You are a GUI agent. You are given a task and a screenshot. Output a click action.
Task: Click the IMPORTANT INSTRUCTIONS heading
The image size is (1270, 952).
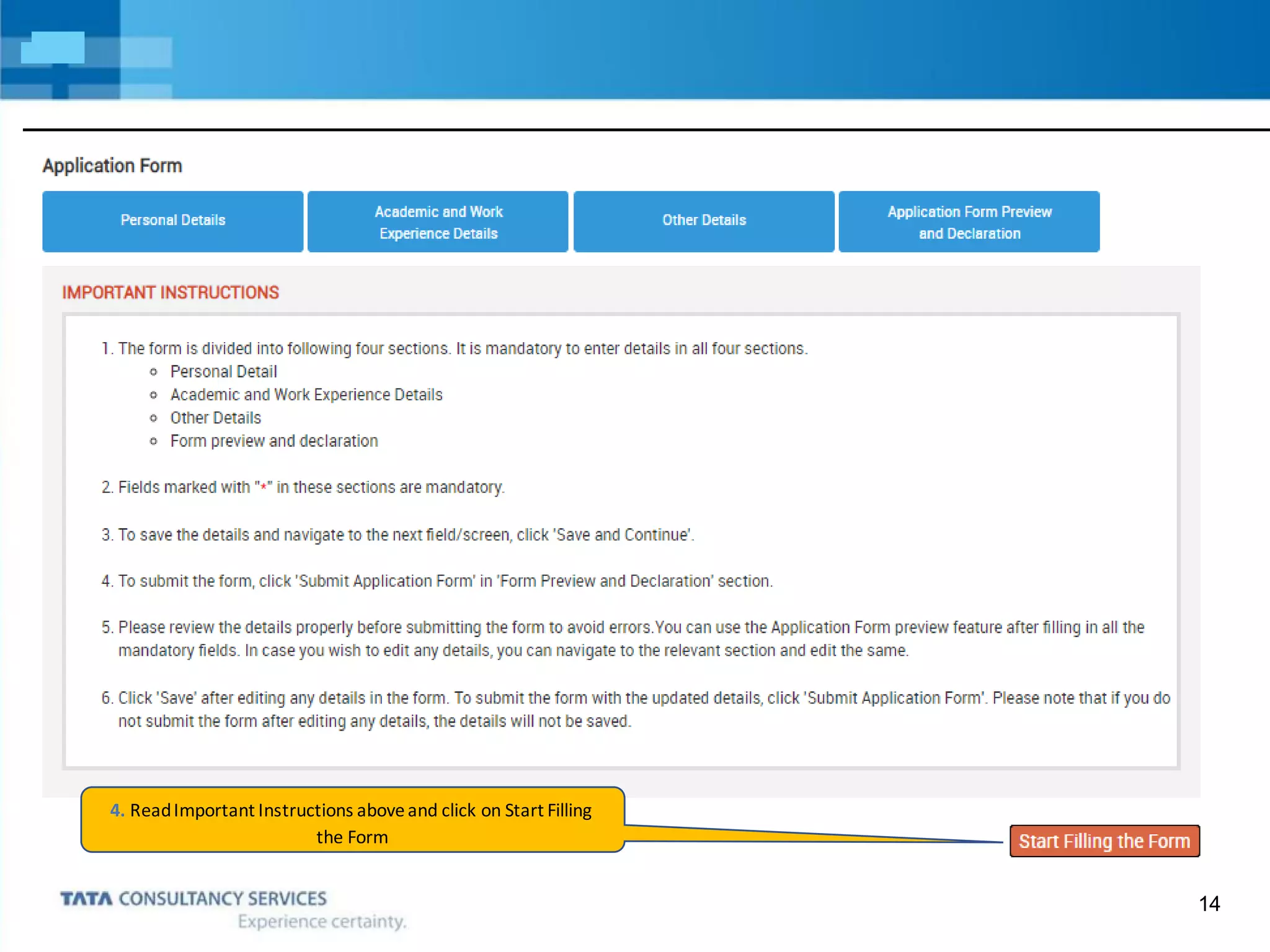171,293
